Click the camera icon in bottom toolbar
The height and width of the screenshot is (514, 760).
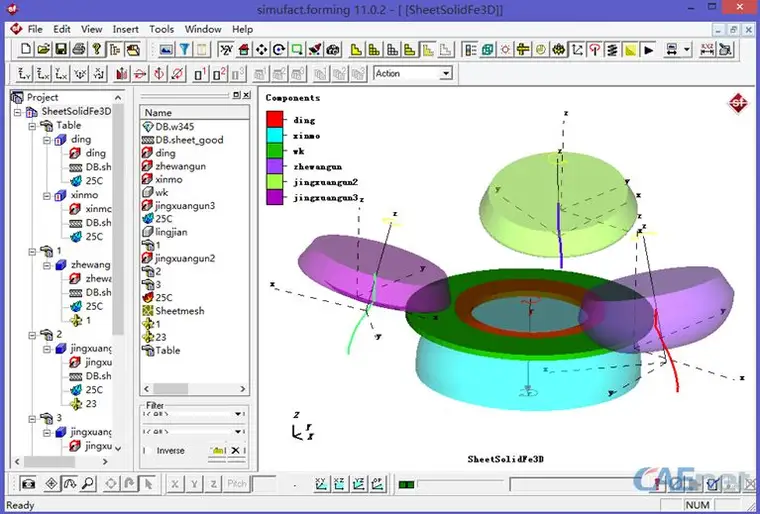coord(28,483)
